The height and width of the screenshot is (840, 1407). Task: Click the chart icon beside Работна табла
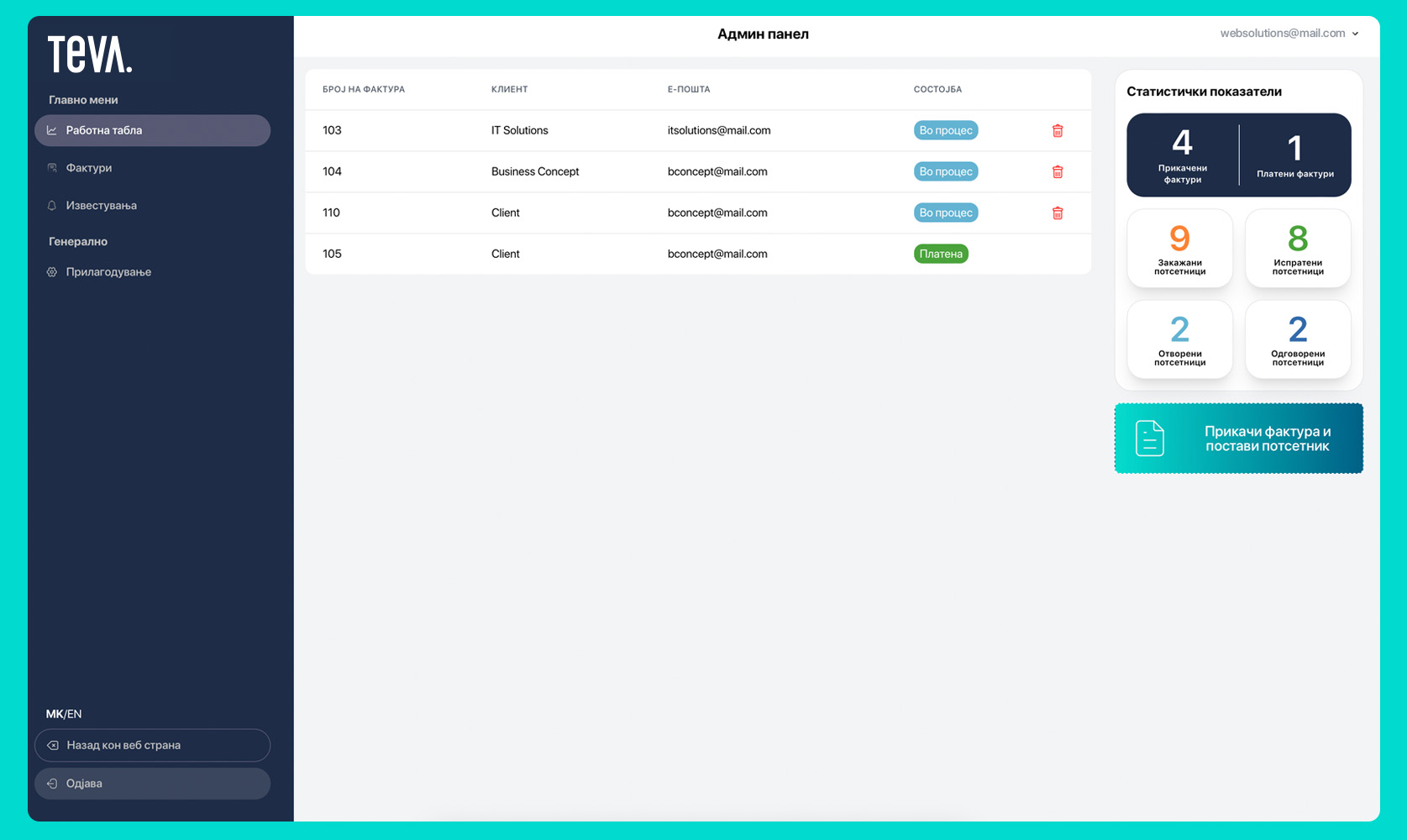click(x=52, y=131)
